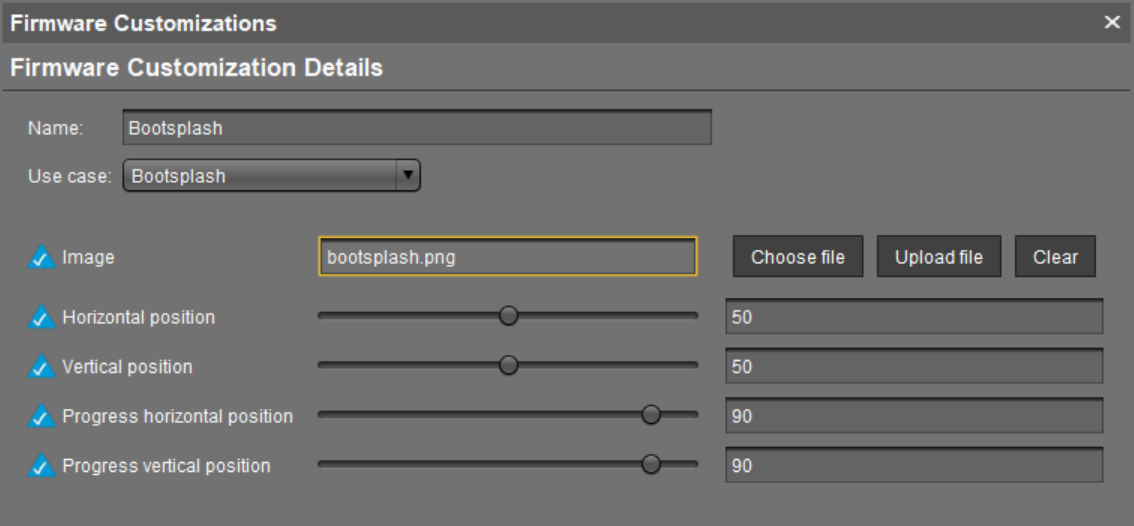This screenshot has width=1134, height=526.
Task: Click the Progress vertical position value field
Action: pos(914,465)
